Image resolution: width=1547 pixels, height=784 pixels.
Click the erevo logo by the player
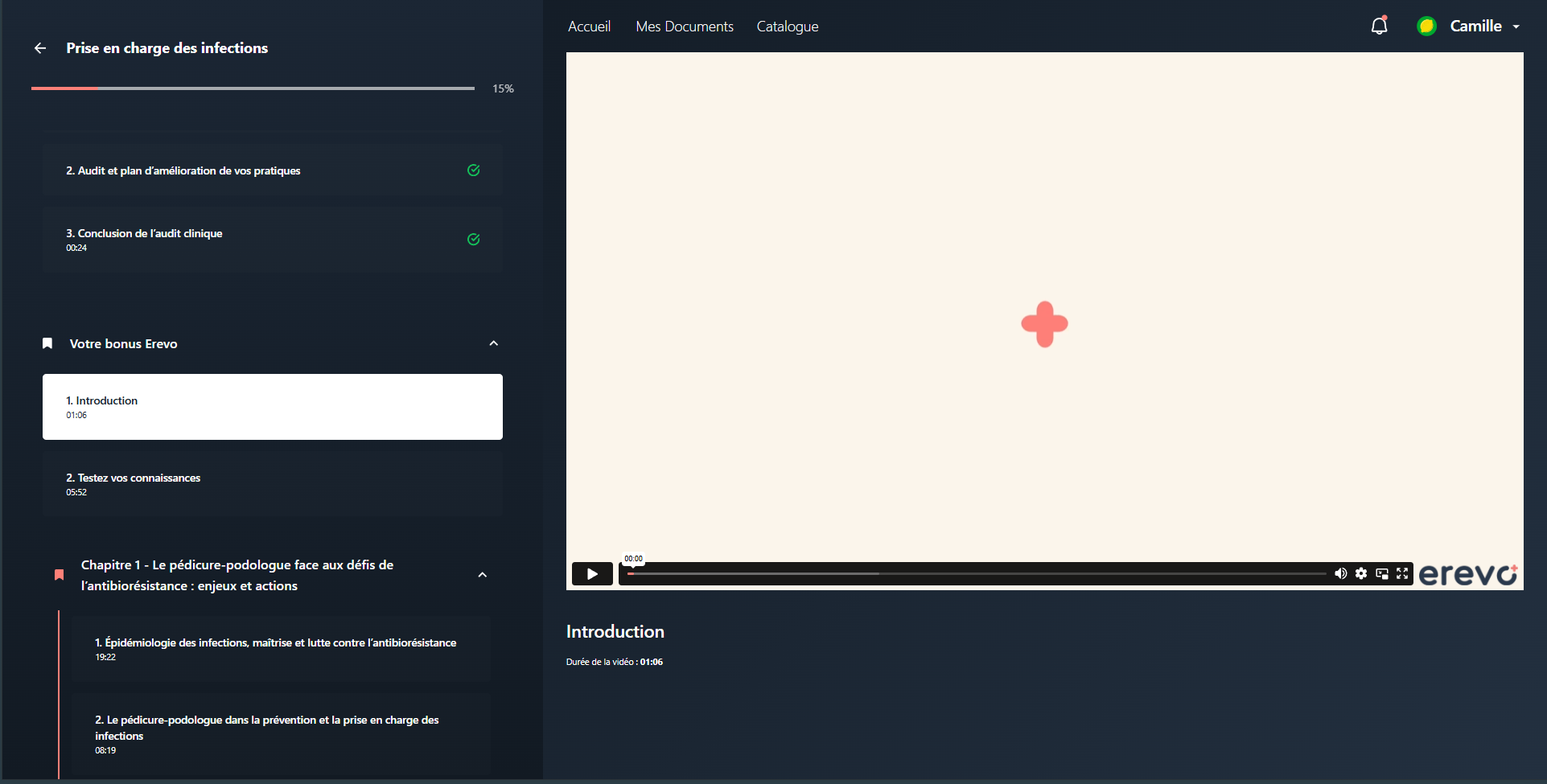pyautogui.click(x=1468, y=574)
